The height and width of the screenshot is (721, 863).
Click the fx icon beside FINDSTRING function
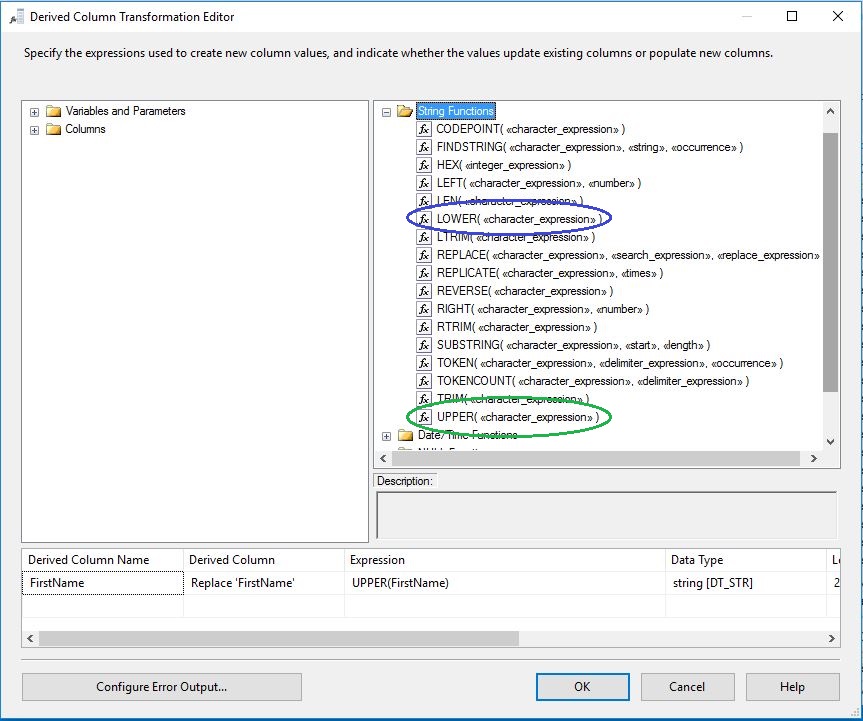click(423, 147)
